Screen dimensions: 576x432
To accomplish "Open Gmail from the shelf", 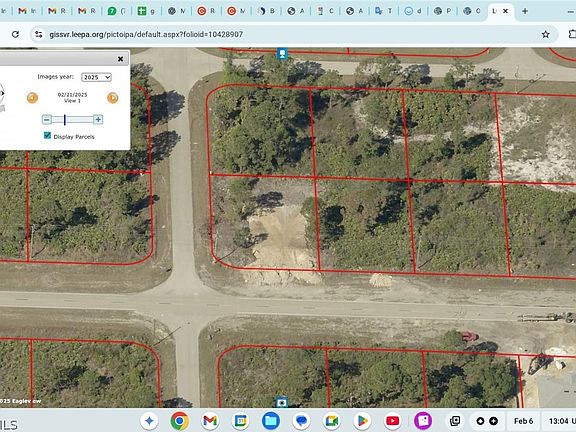I will tap(210, 421).
